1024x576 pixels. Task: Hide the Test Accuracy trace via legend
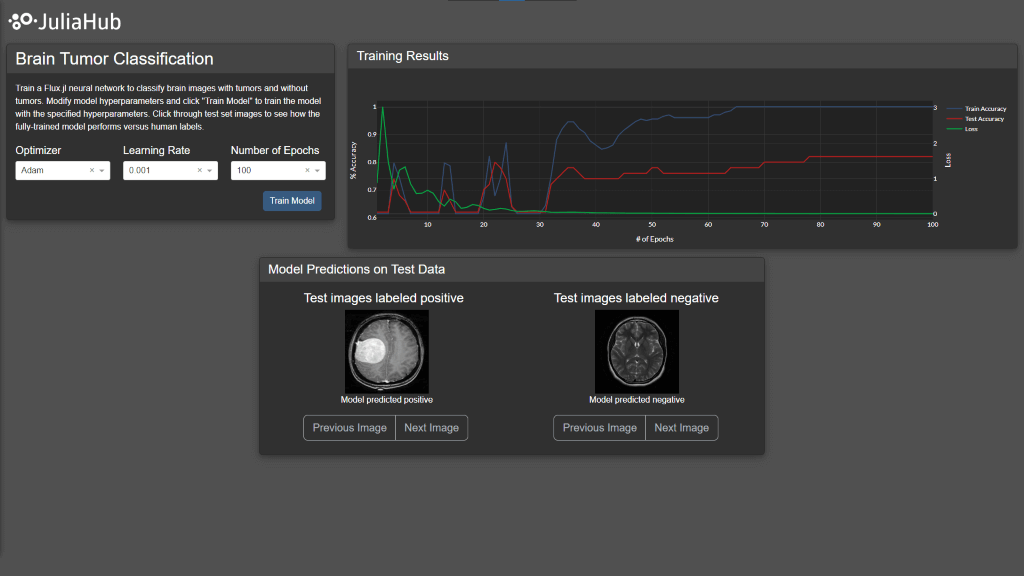point(984,118)
